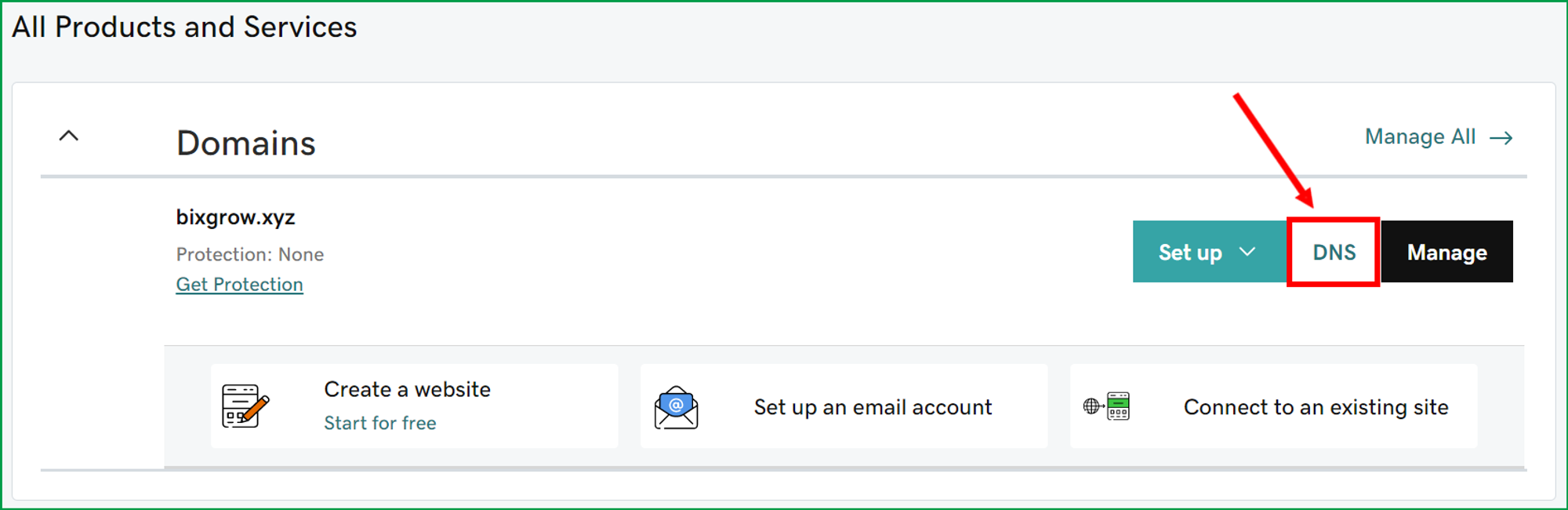Choose Connect to an existing site
Screen dimensions: 1568x510
[x=1316, y=407]
